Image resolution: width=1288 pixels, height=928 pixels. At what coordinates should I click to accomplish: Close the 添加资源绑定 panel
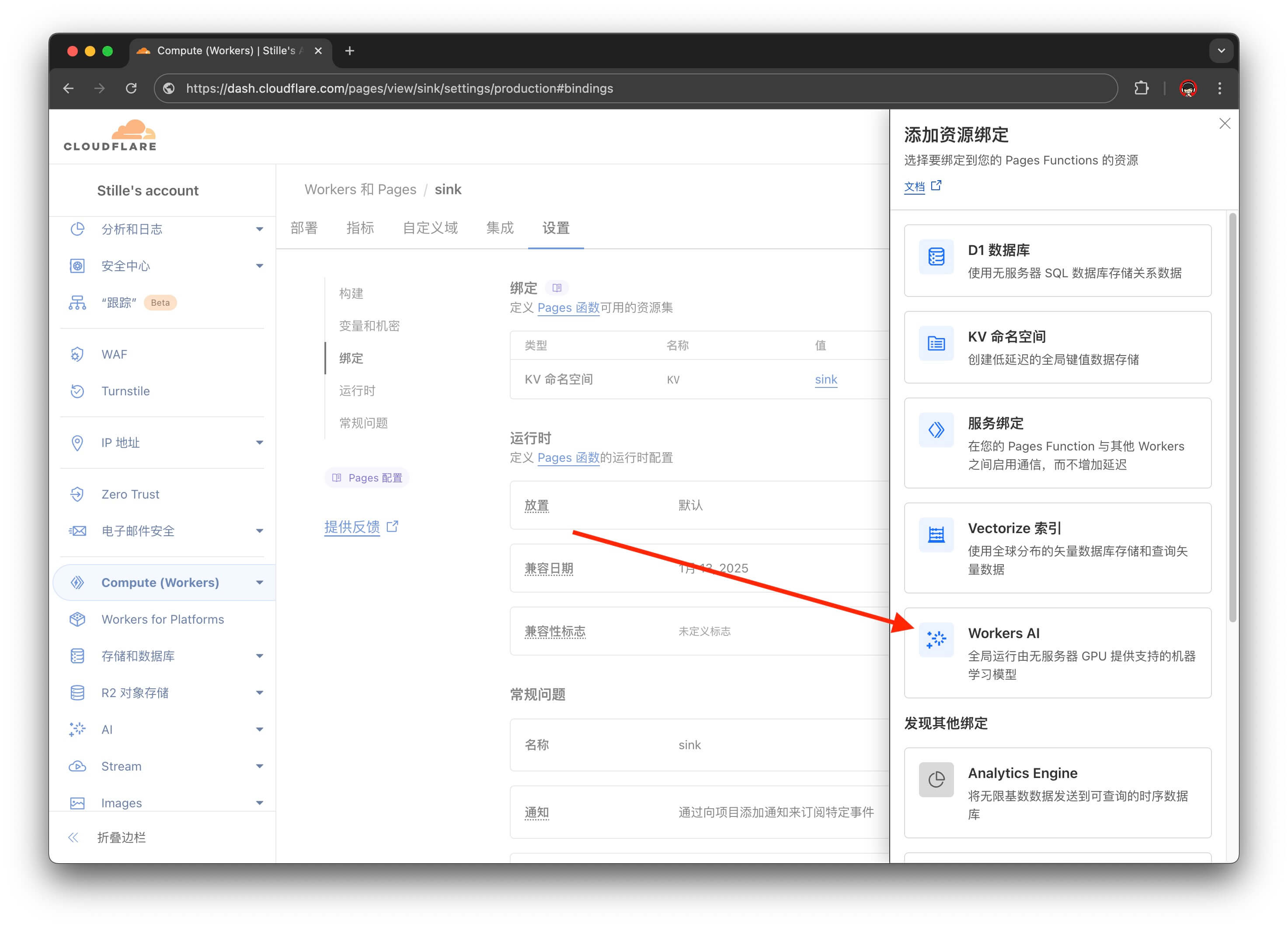coord(1225,124)
